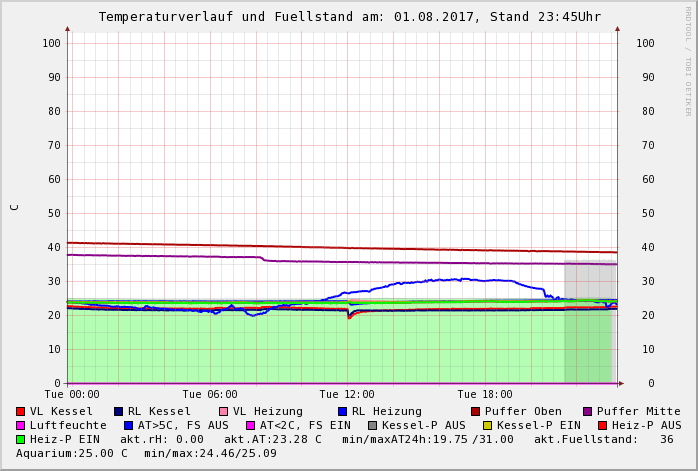Select the pink VL Heizung legend swatch
Viewport: 698px width, 471px height.
click(x=223, y=411)
